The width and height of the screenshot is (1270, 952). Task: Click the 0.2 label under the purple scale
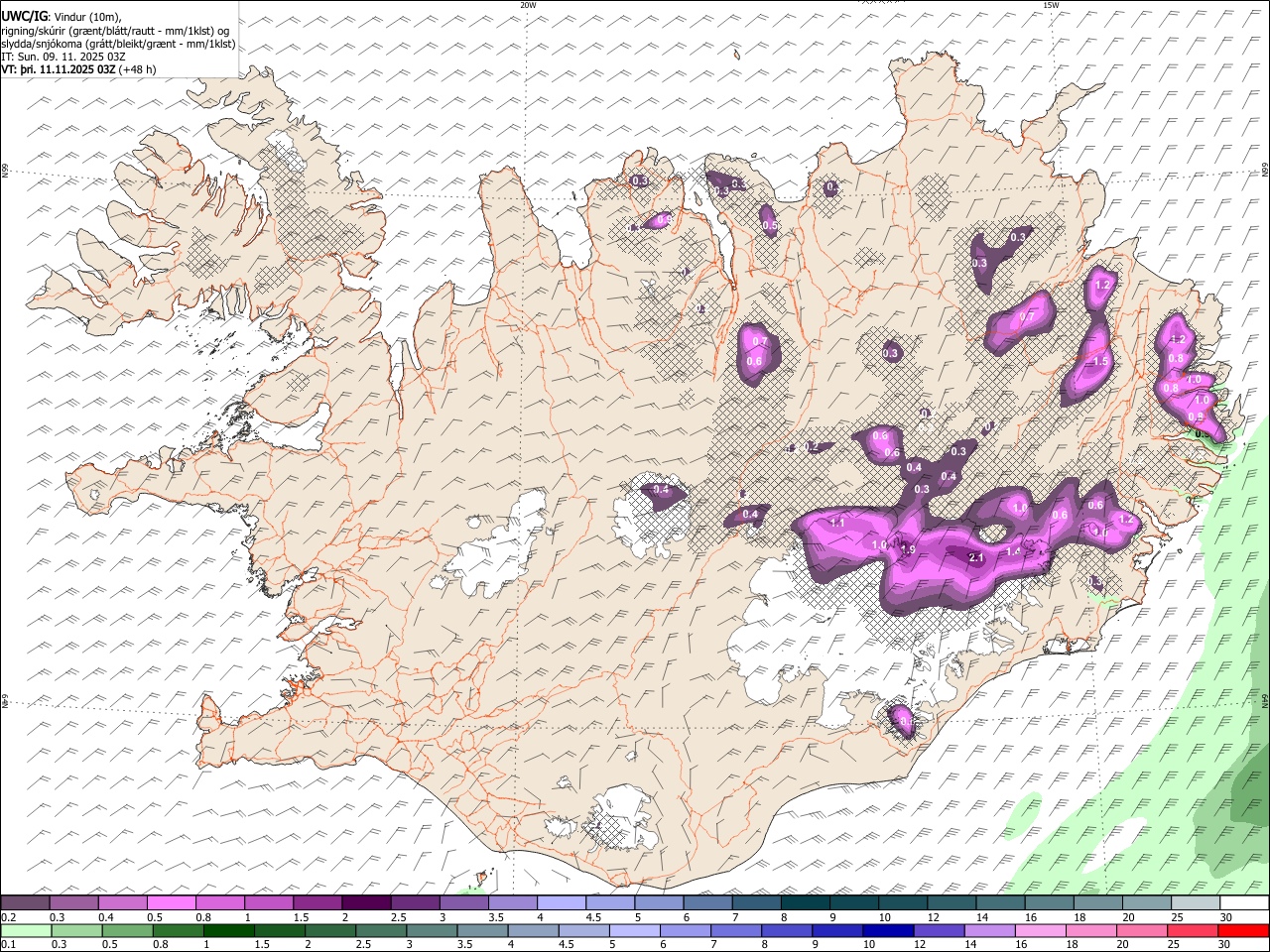click(8, 917)
